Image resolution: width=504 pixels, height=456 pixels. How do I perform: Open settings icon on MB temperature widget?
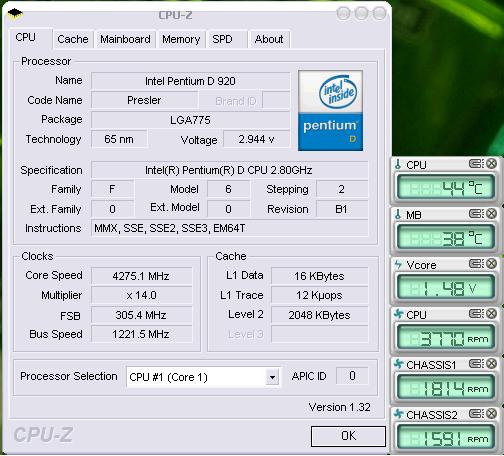coord(477,214)
